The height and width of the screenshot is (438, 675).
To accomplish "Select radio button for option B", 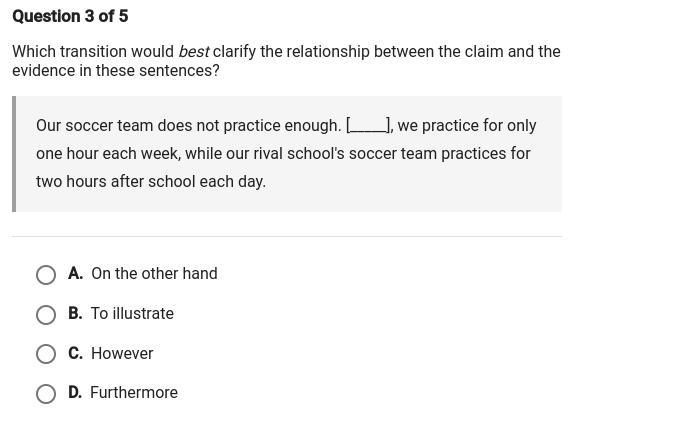I will [46, 315].
